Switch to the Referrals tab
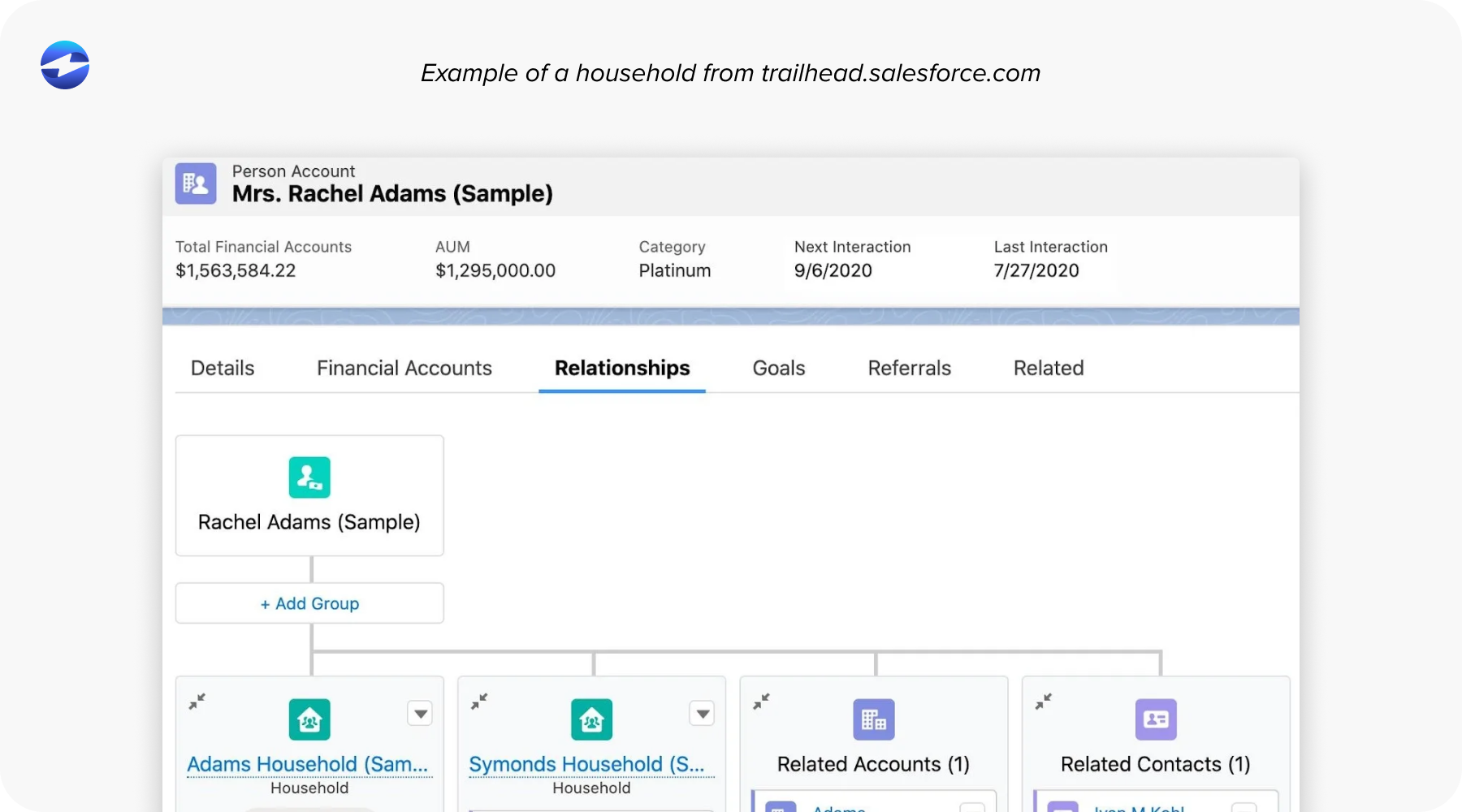The height and width of the screenshot is (812, 1462). pos(908,368)
